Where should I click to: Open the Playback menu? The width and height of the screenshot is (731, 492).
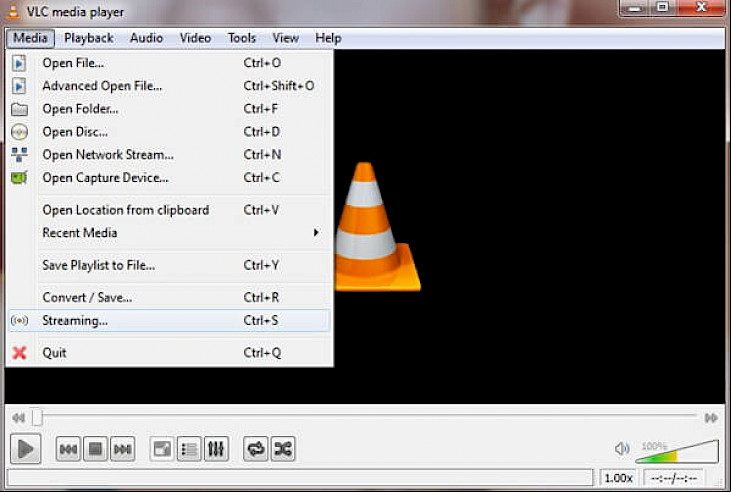[x=89, y=38]
